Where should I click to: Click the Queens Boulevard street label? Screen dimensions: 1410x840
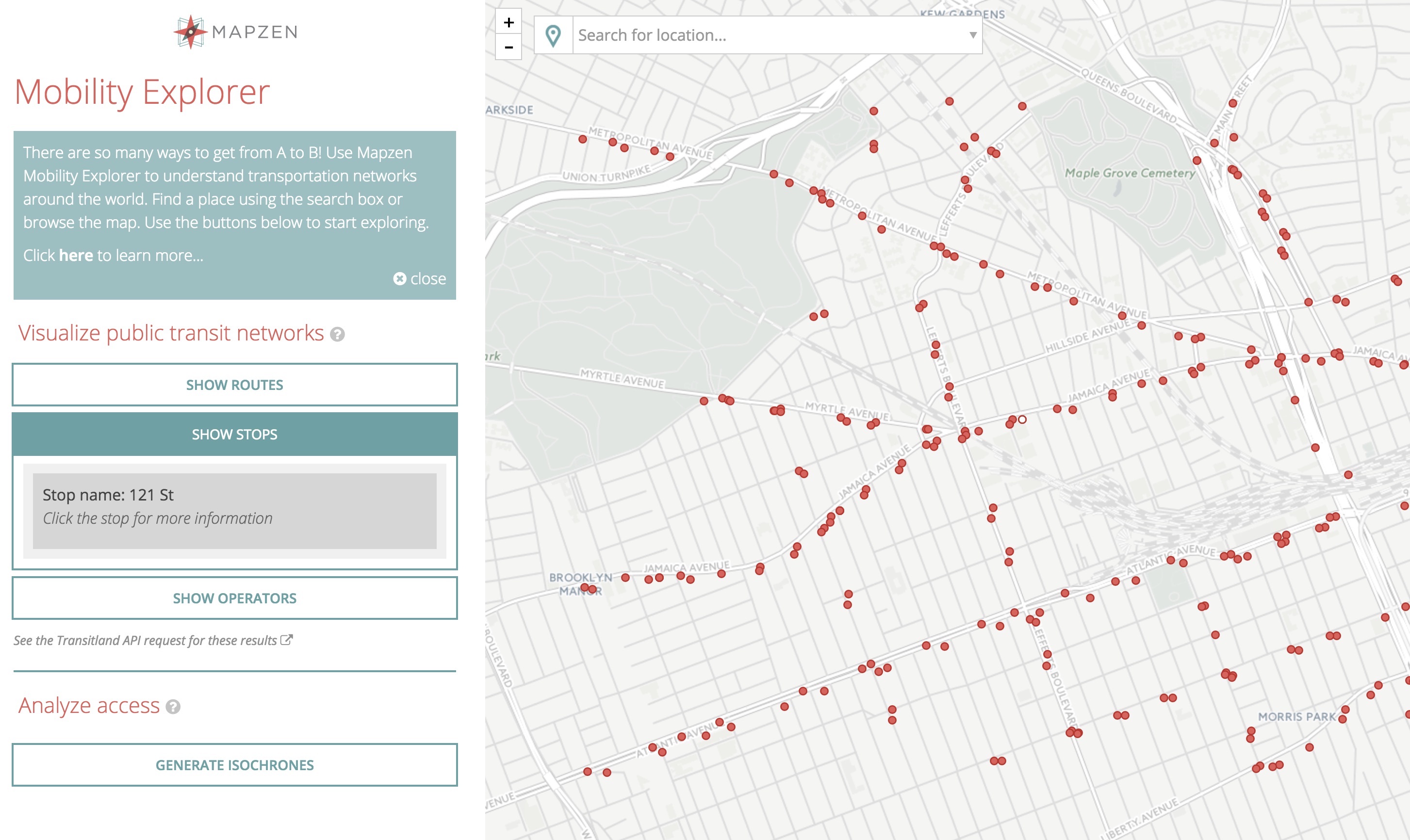[1129, 96]
